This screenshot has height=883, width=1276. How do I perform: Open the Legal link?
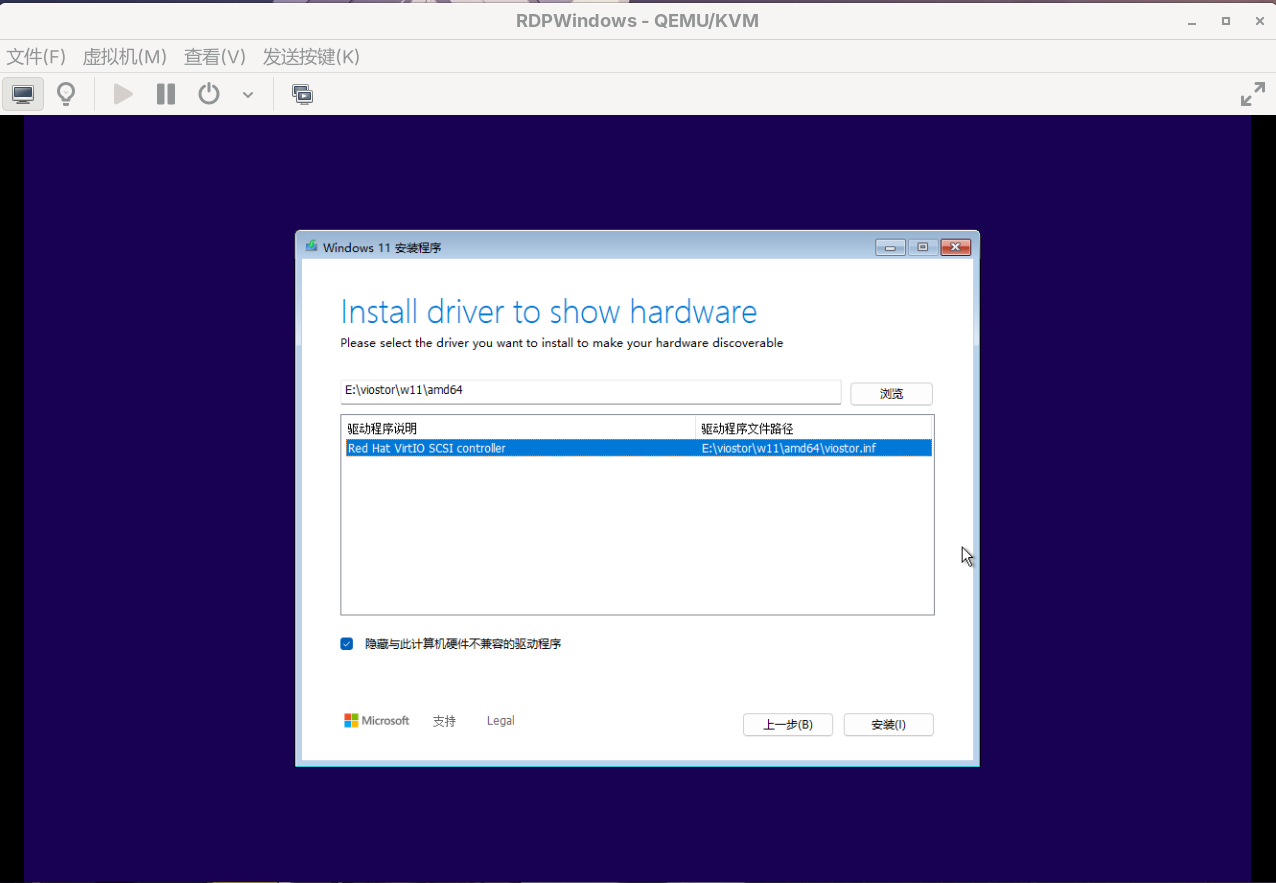[x=500, y=721]
